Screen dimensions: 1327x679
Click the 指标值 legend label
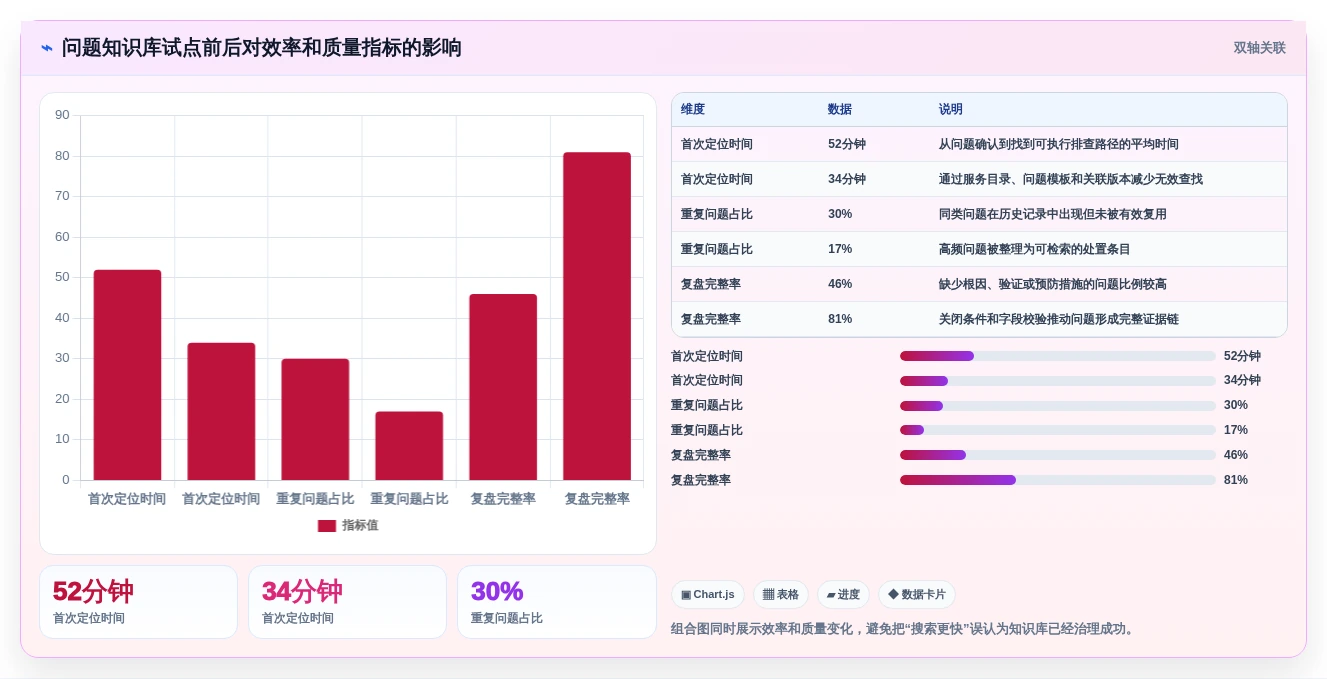coord(360,526)
